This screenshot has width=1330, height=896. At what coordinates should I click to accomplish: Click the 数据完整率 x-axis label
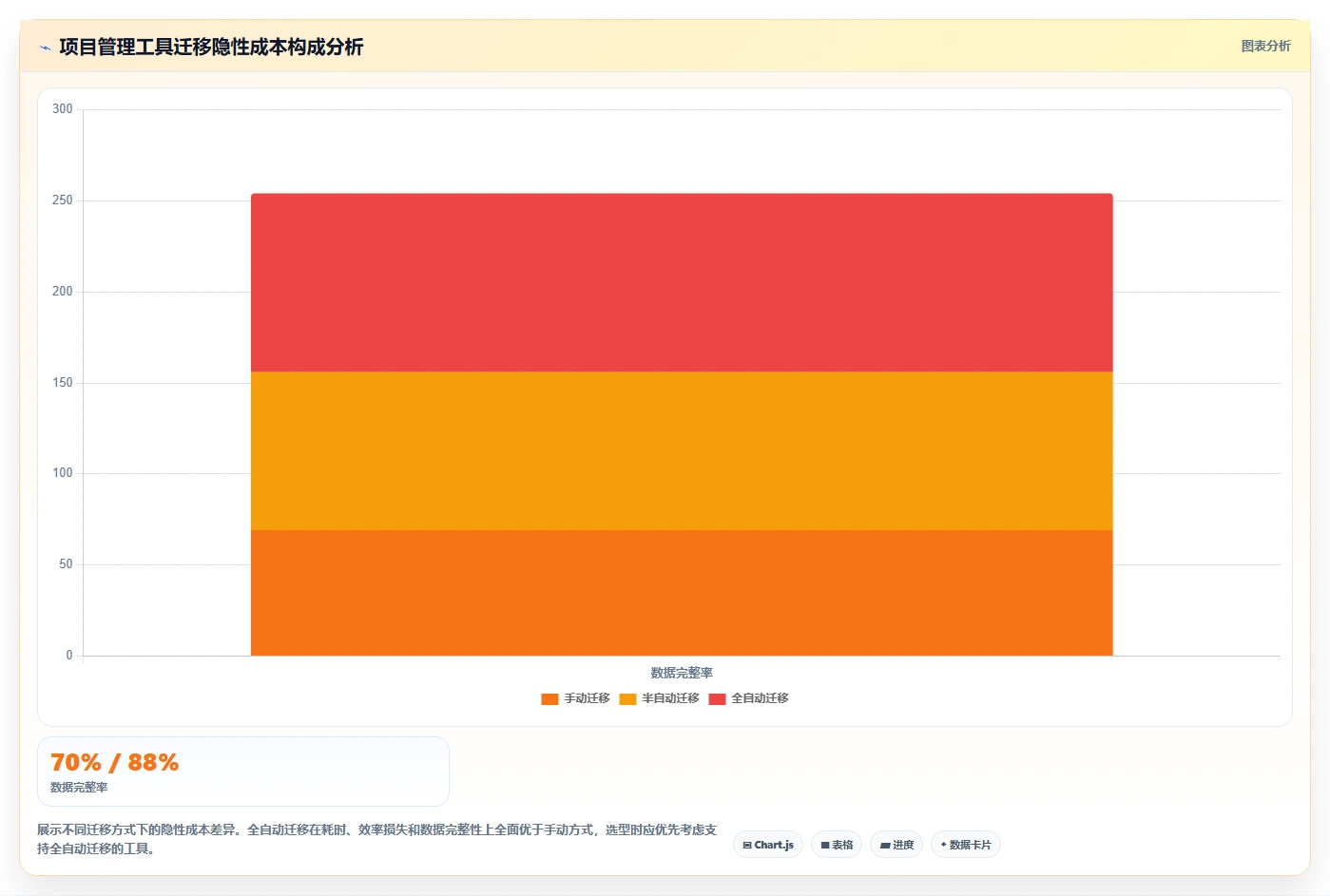click(682, 673)
